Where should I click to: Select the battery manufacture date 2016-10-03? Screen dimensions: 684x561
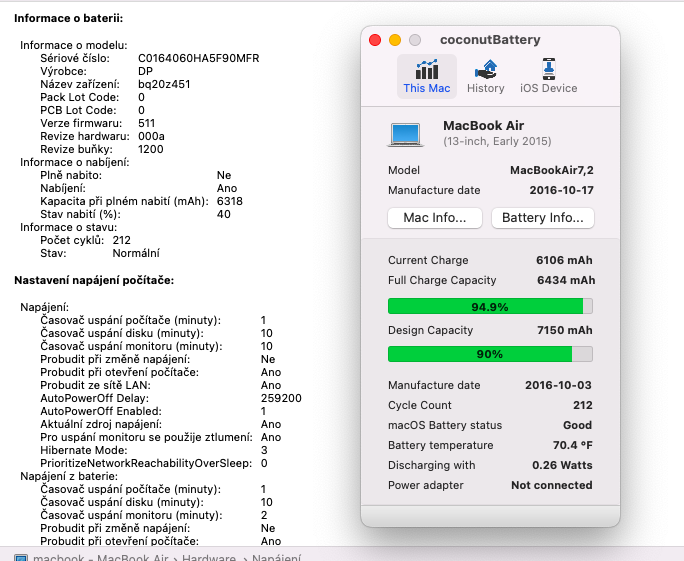558,385
